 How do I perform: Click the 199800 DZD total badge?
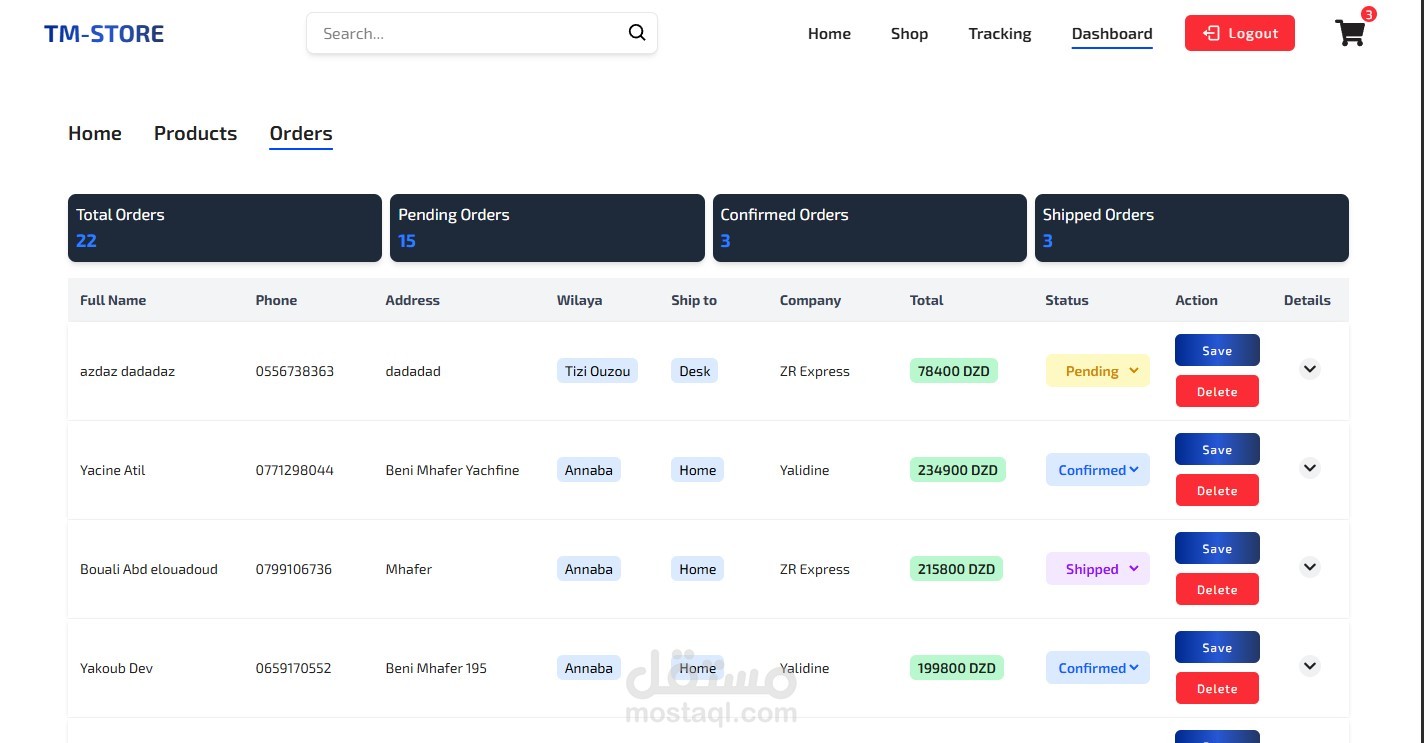[957, 668]
